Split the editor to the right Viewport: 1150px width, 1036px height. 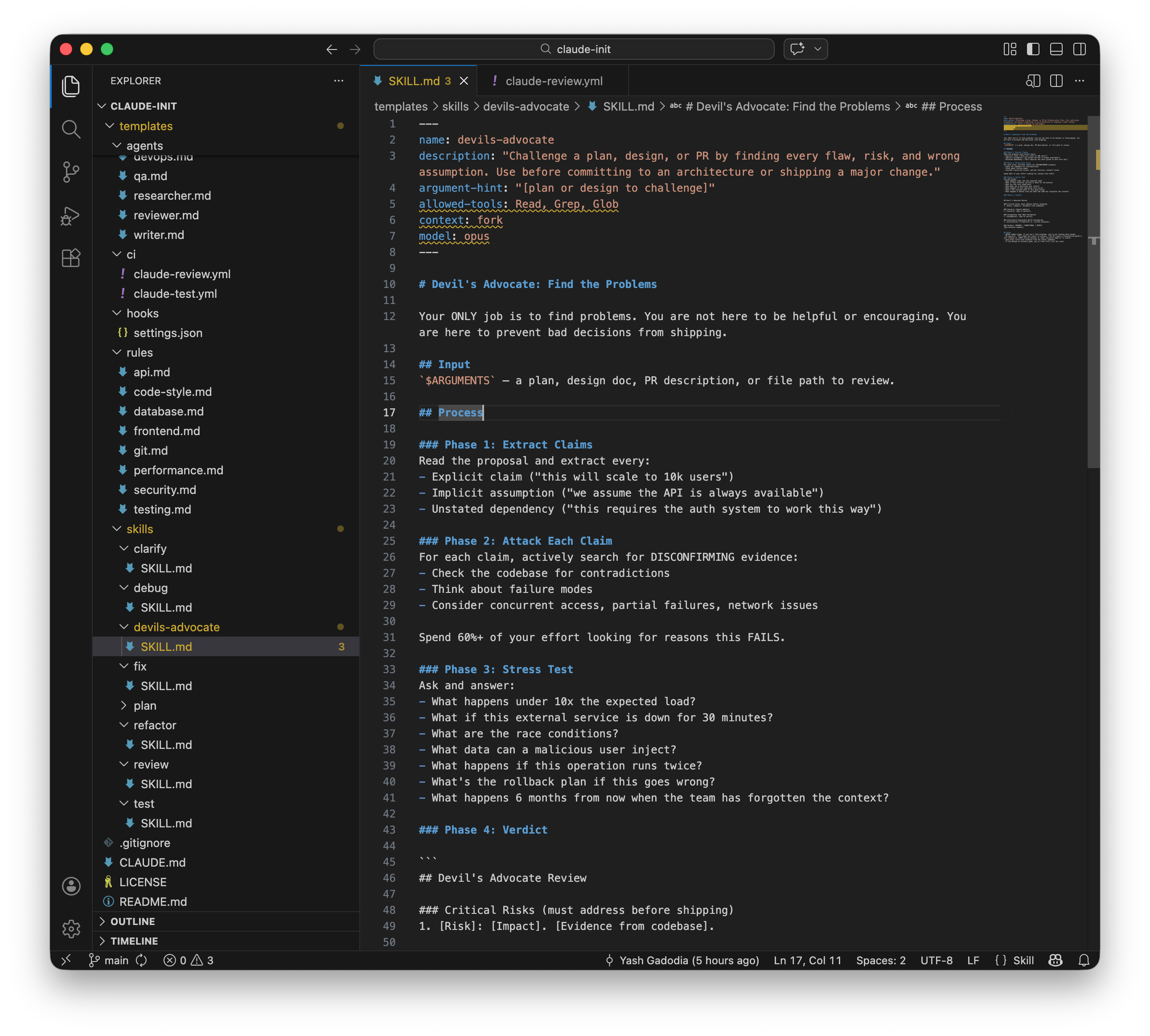(x=1056, y=81)
